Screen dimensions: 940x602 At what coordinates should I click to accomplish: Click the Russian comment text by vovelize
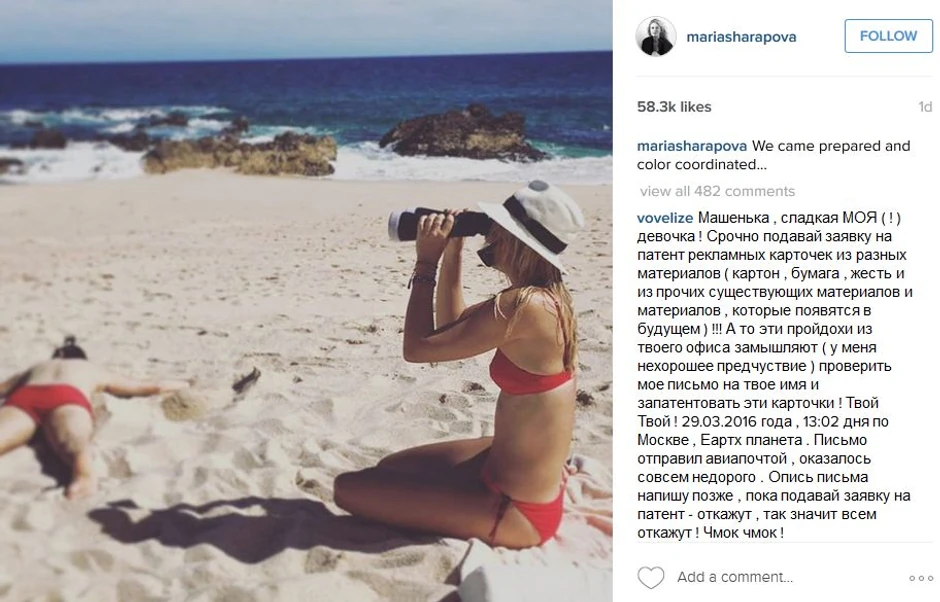(775, 375)
